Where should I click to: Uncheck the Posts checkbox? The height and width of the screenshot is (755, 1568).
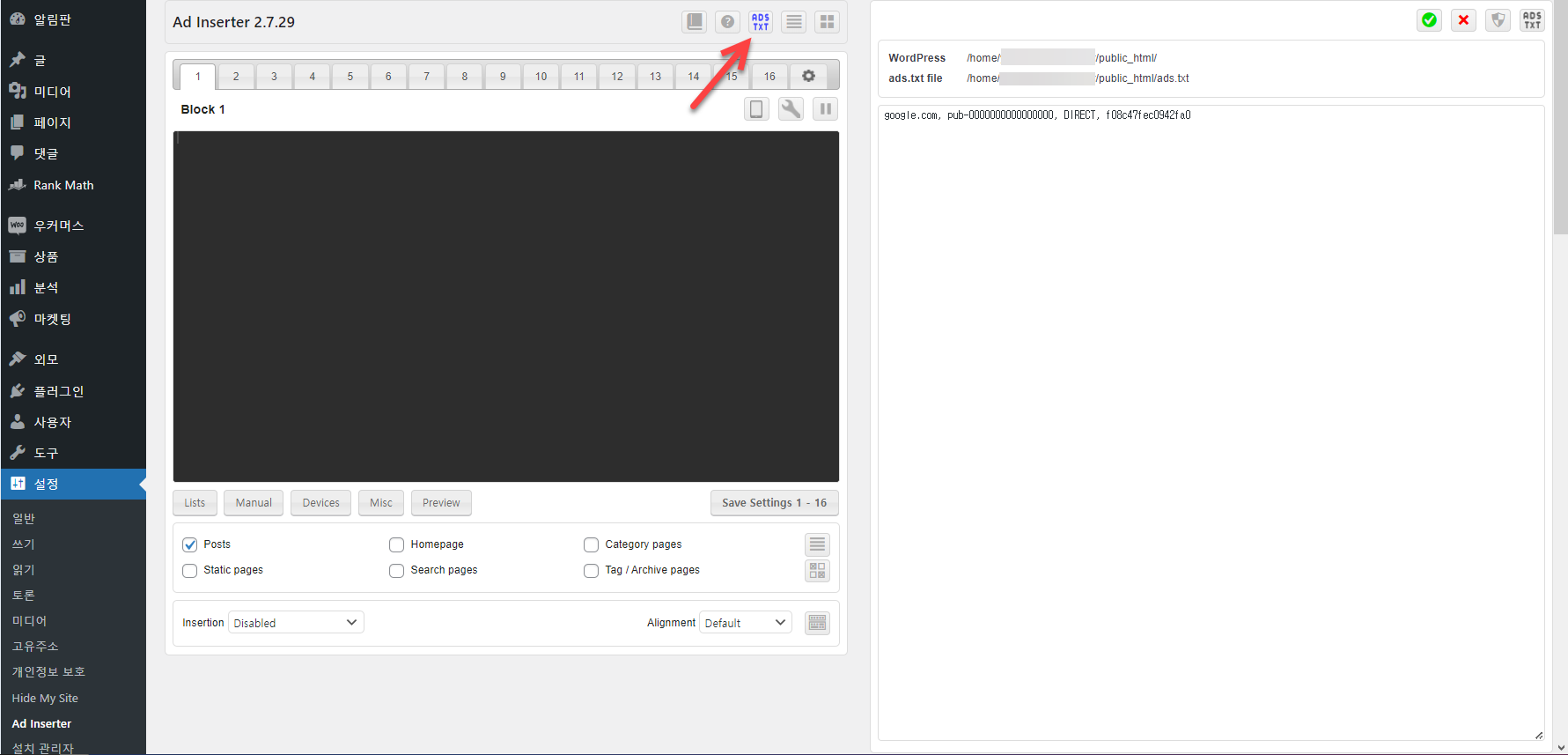190,544
